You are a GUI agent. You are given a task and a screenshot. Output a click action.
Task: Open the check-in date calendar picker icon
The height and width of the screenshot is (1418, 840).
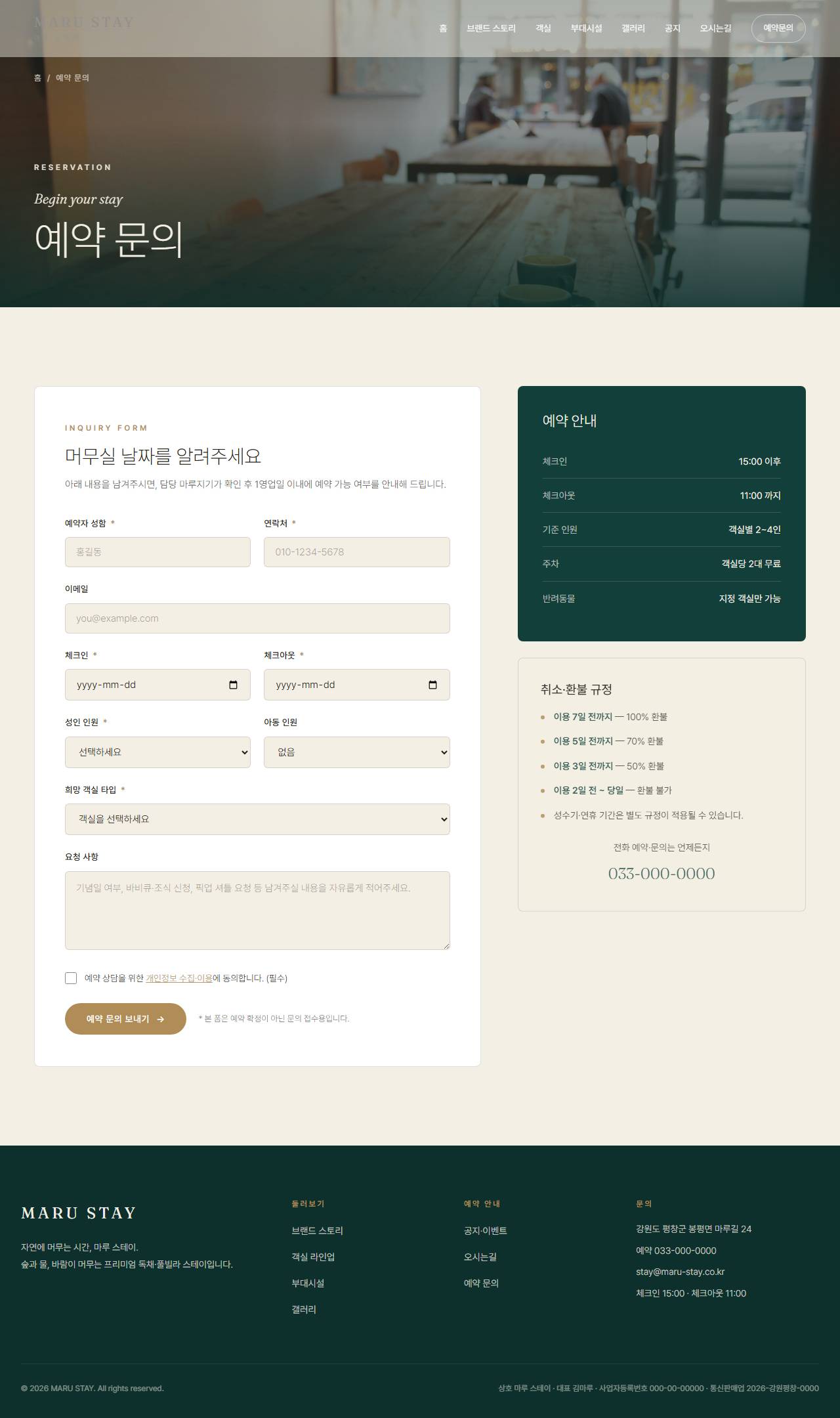point(233,685)
